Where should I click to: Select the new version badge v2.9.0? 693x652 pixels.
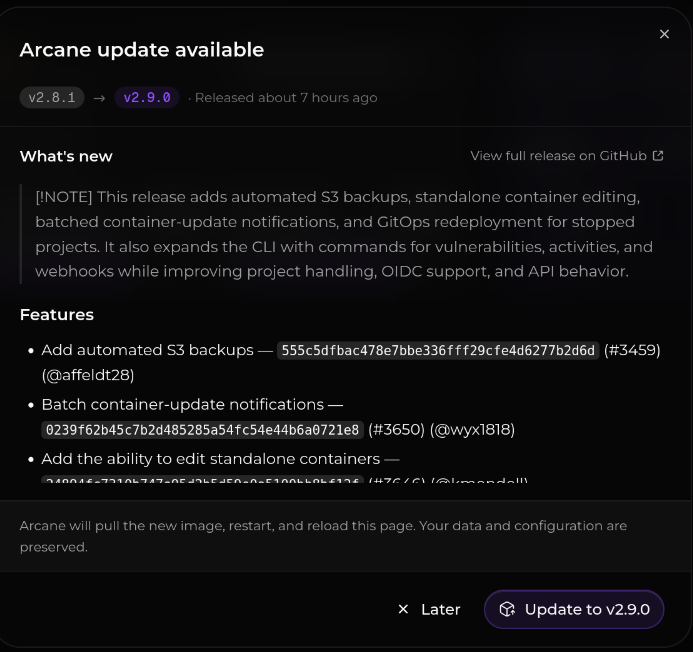point(147,97)
